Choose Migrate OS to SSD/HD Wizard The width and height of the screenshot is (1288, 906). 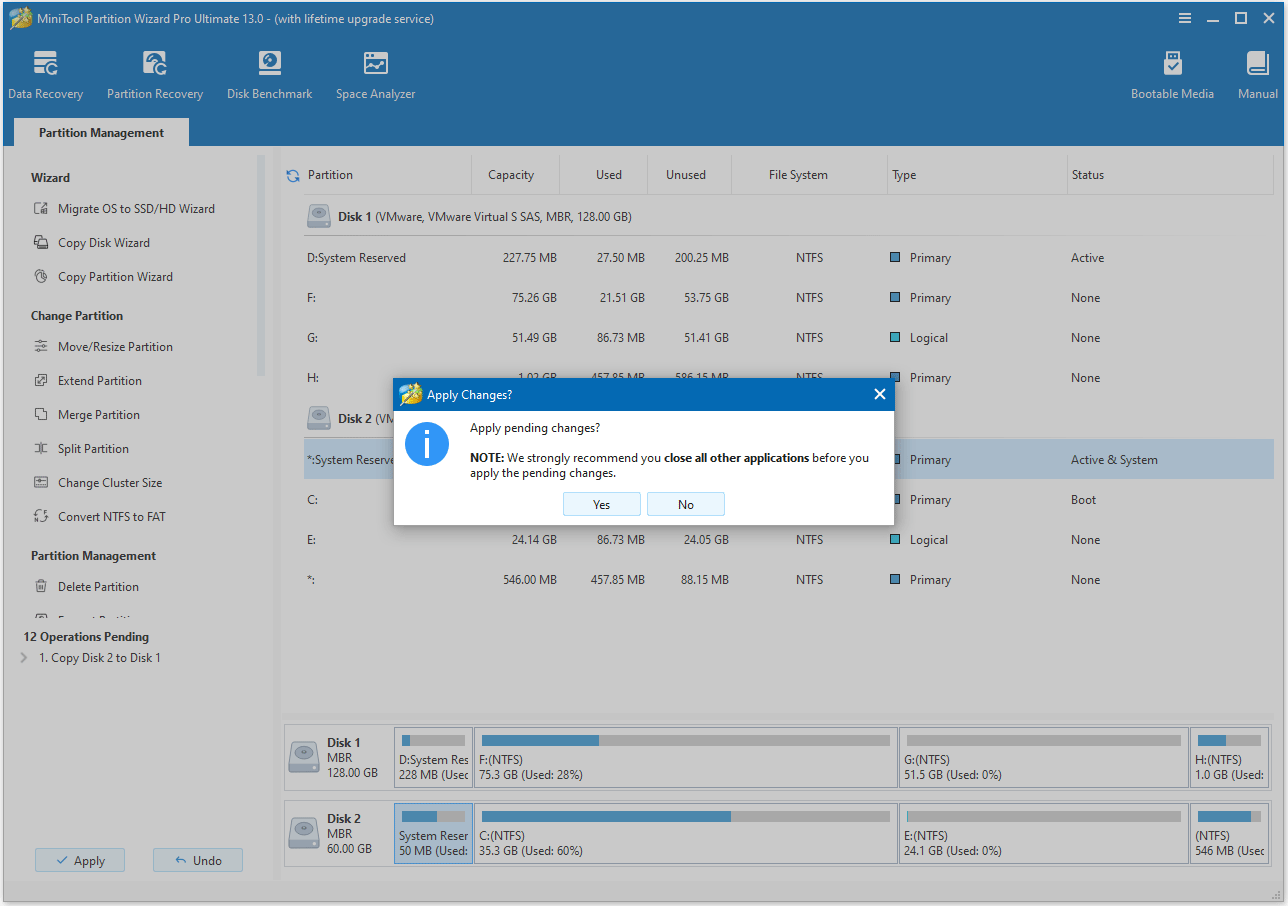[135, 209]
